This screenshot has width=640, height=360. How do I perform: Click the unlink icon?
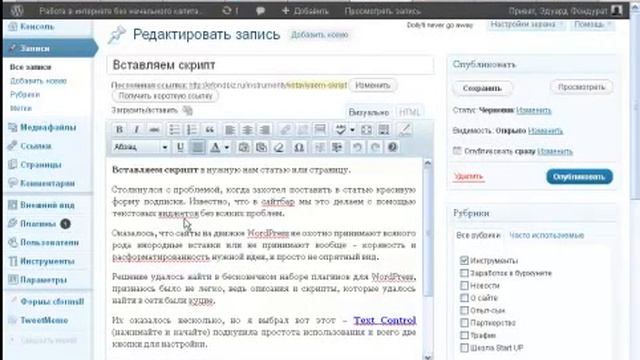click(x=302, y=130)
